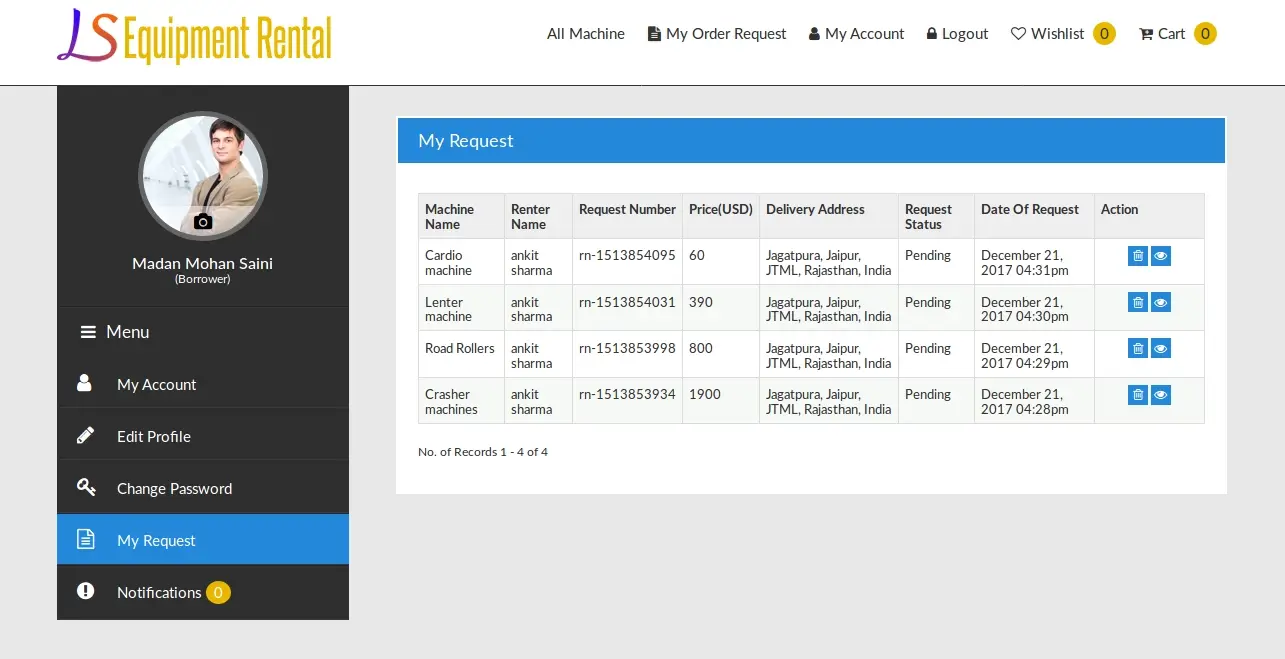Open Cart from the header
The width and height of the screenshot is (1285, 659).
click(1162, 34)
